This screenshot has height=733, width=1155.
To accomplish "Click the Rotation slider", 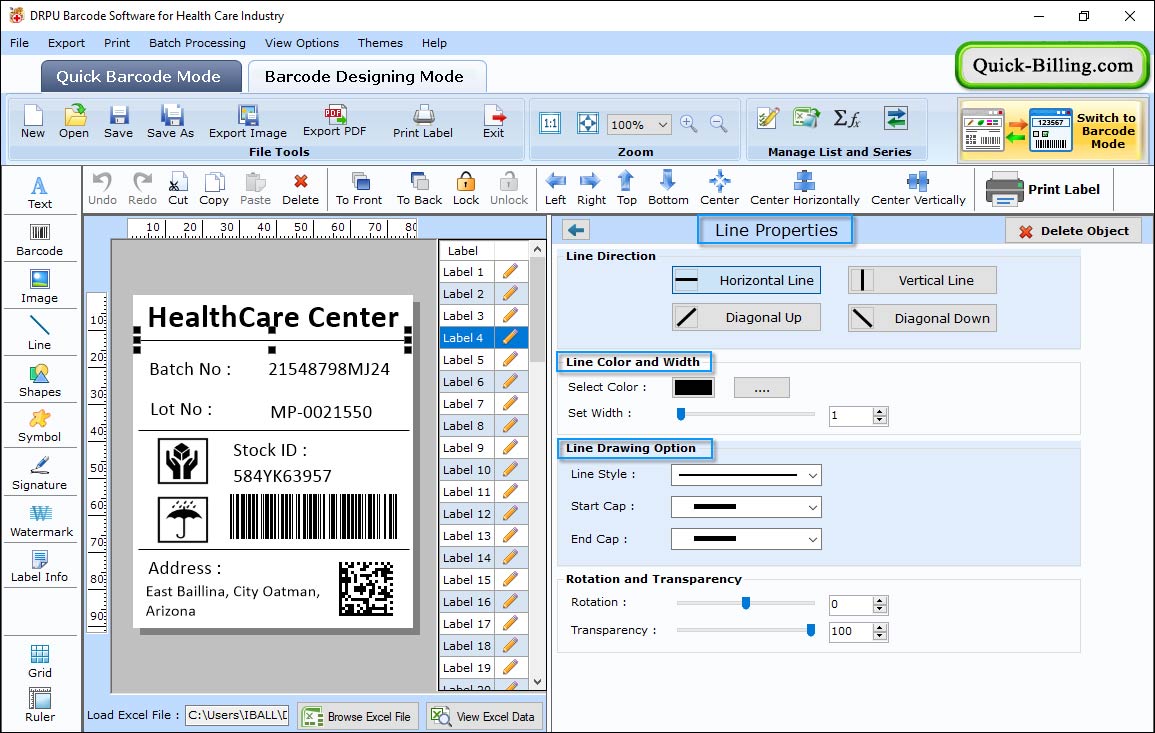I will [745, 603].
